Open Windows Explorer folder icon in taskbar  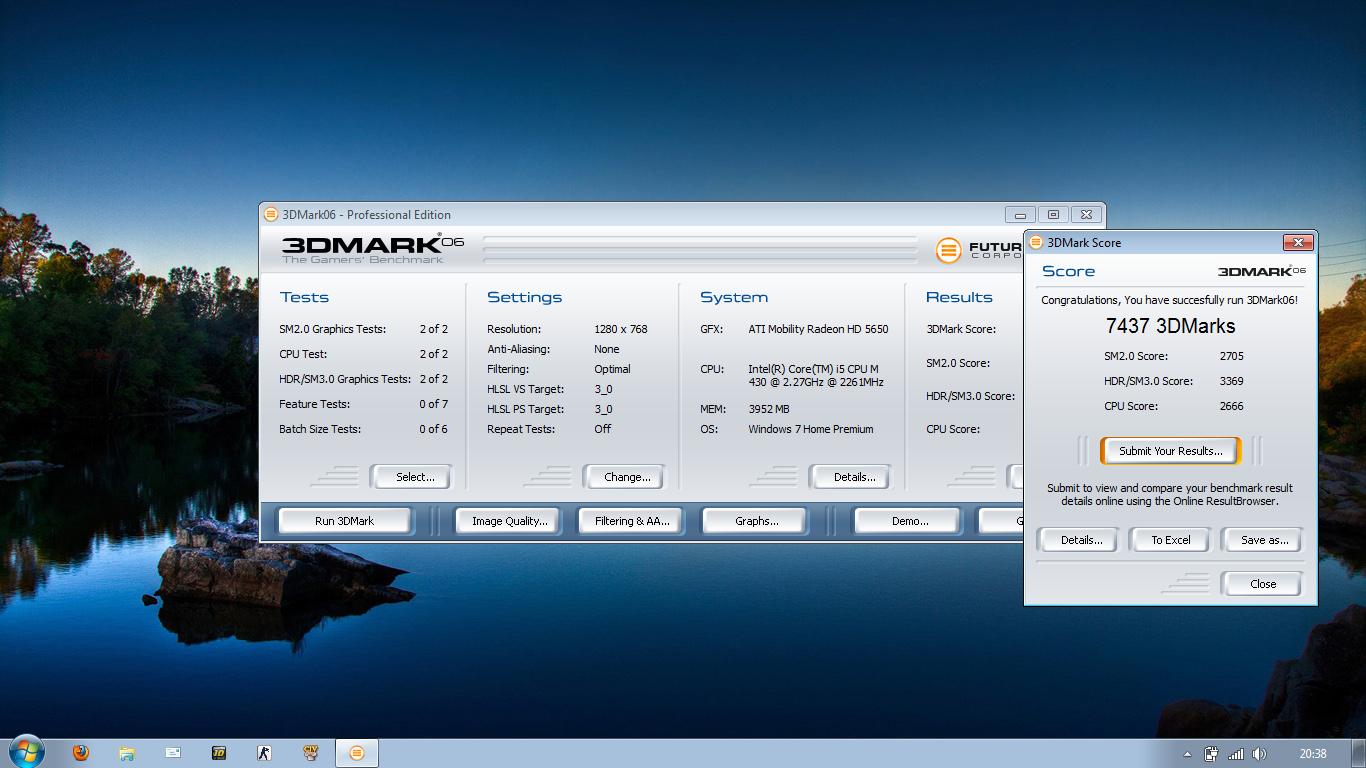127,753
